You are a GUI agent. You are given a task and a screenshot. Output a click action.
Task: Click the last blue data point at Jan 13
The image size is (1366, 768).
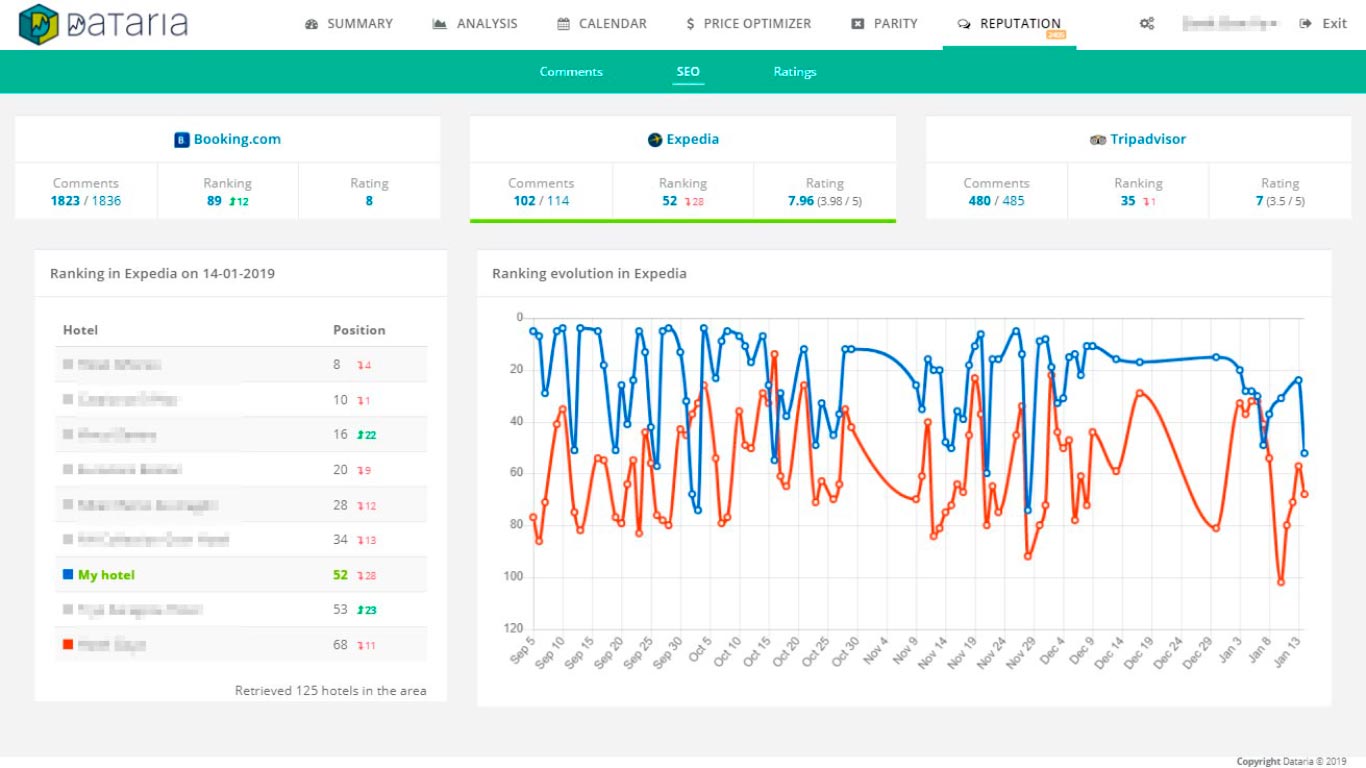pos(1304,453)
